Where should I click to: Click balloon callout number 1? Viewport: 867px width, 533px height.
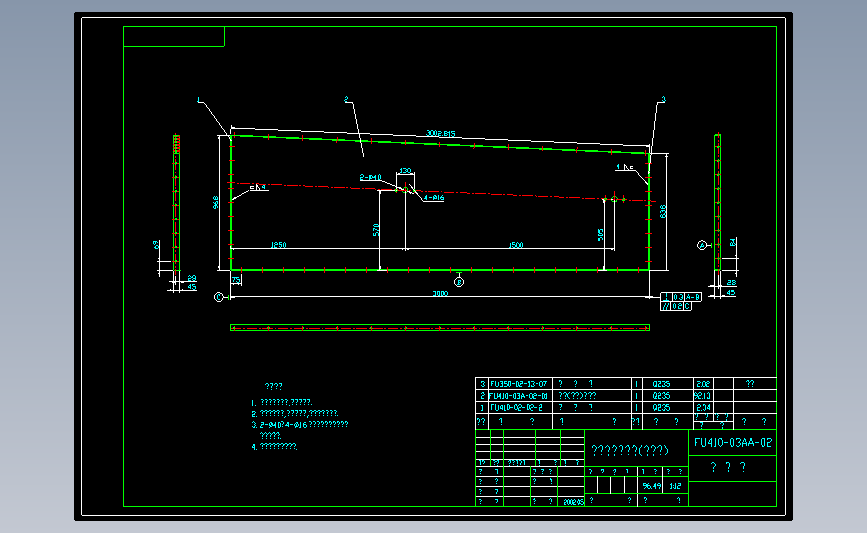tap(199, 100)
